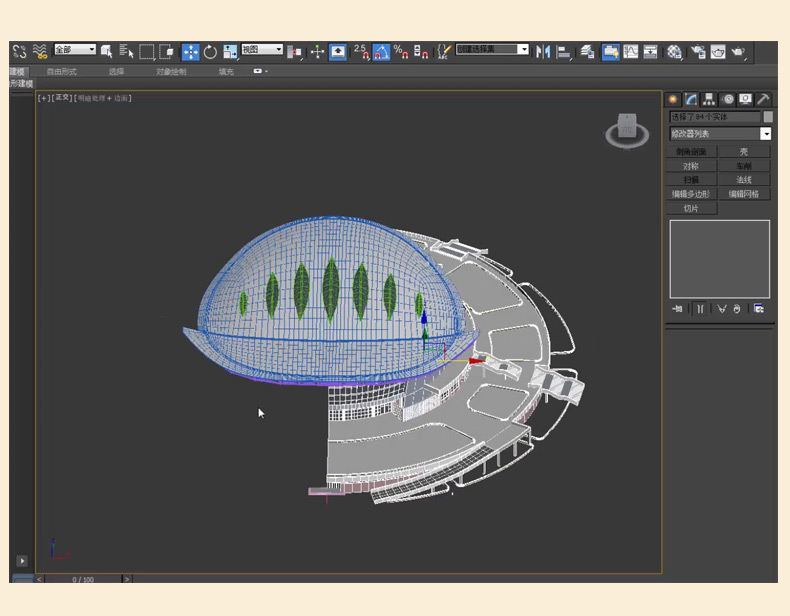The width and height of the screenshot is (790, 616).
Task: Toggle the Percent Snap button
Action: (401, 51)
